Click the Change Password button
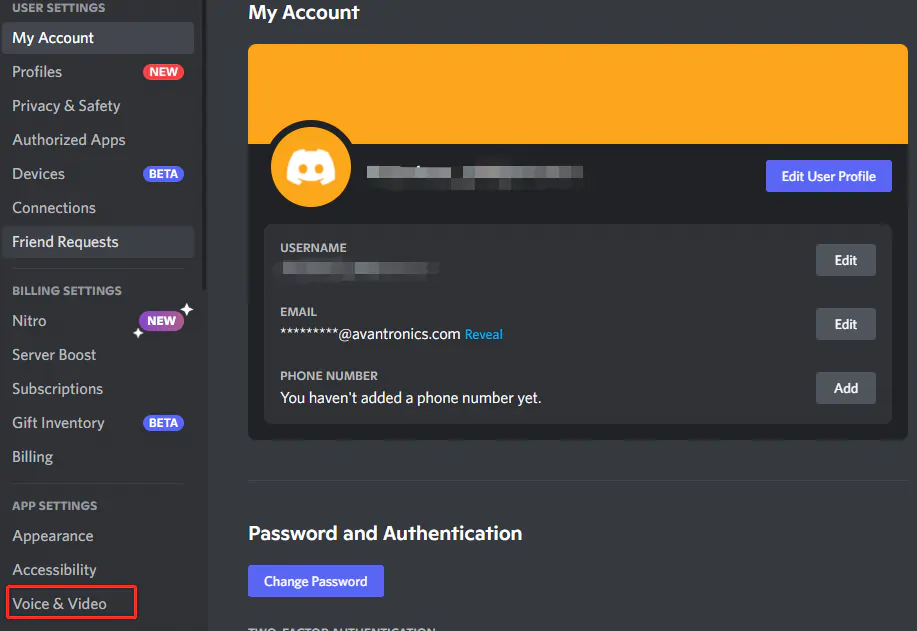The image size is (917, 631). 315,581
